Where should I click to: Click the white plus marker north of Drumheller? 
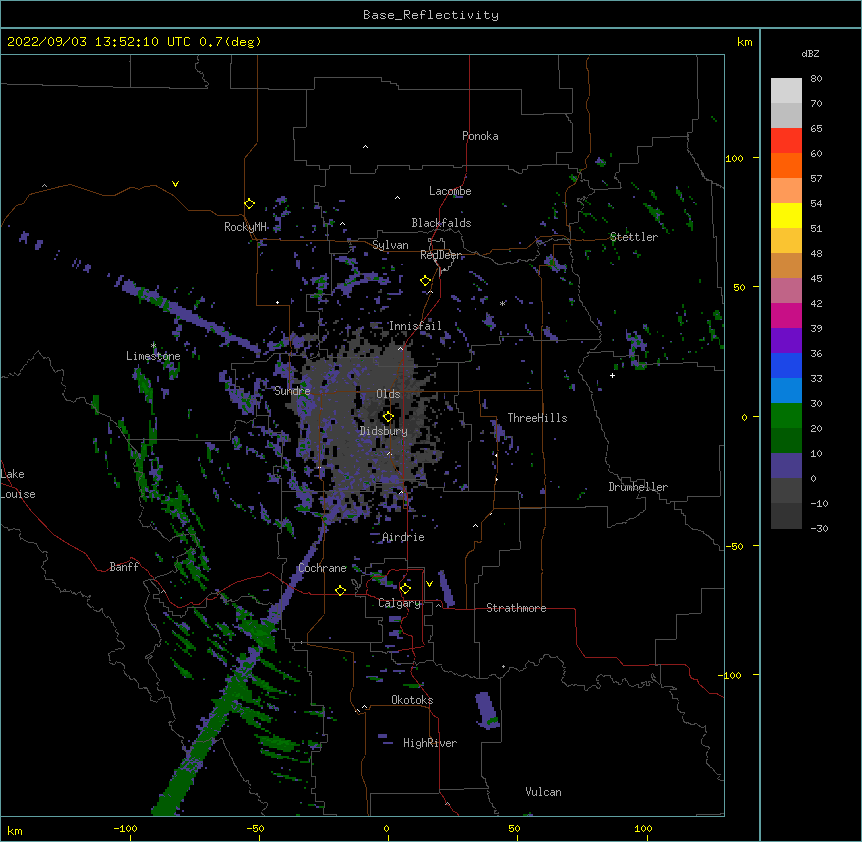(x=612, y=375)
